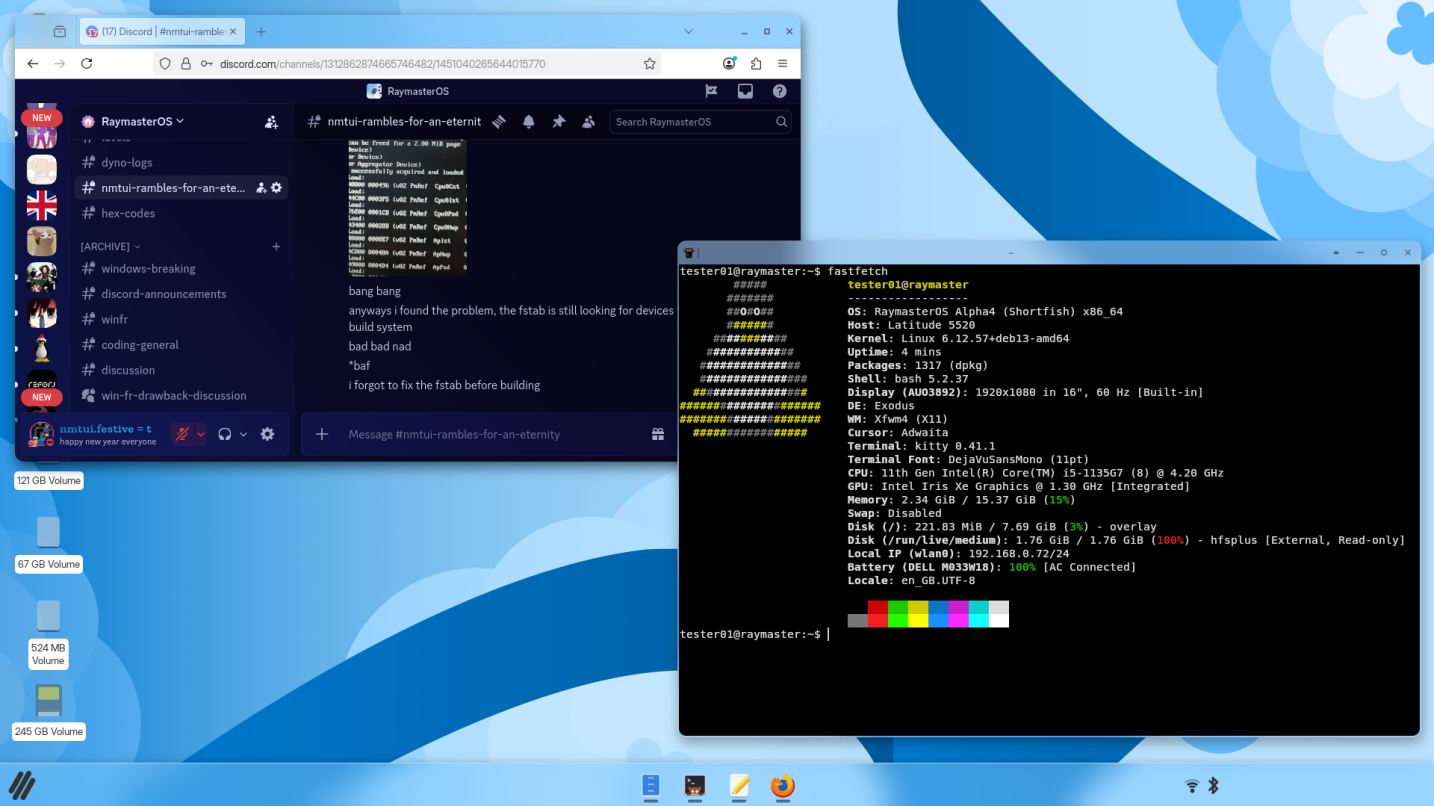Image resolution: width=1434 pixels, height=806 pixels.
Task: Open the winfr channel
Action: [x=181, y=320]
